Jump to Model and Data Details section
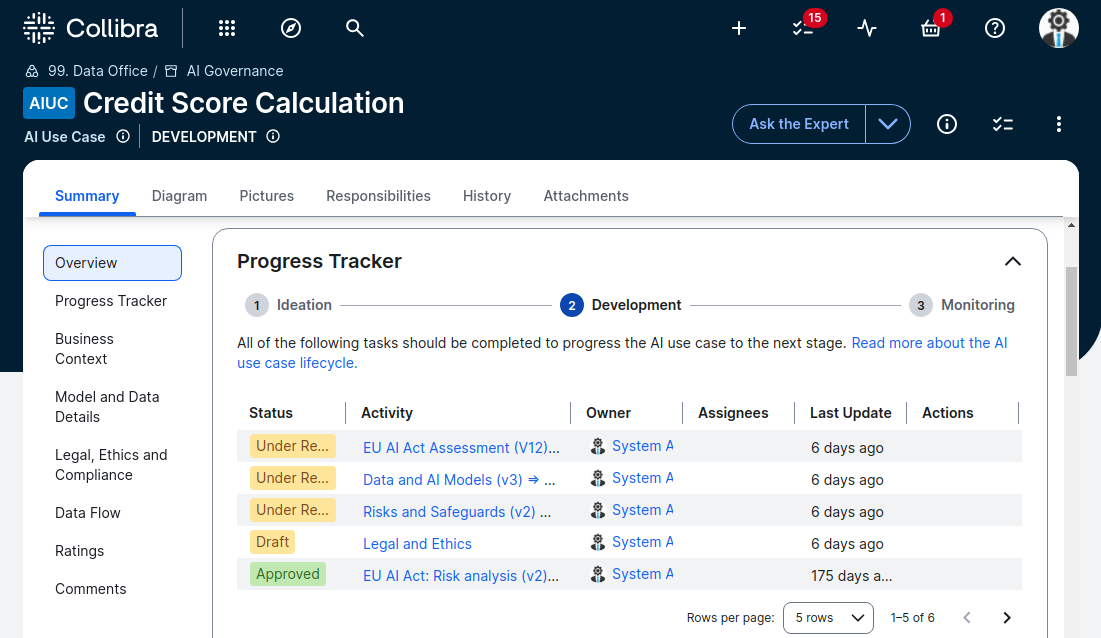Image resolution: width=1101 pixels, height=638 pixels. (107, 407)
